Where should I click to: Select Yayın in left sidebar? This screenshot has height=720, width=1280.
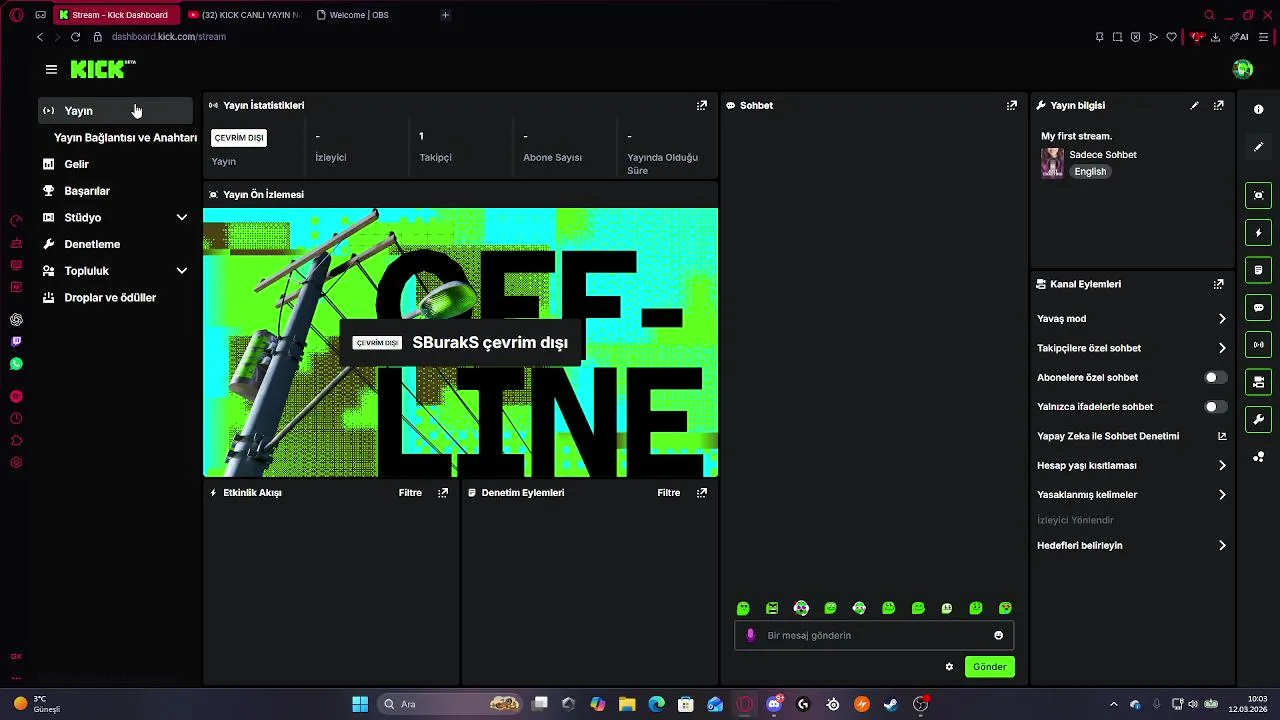[116, 110]
